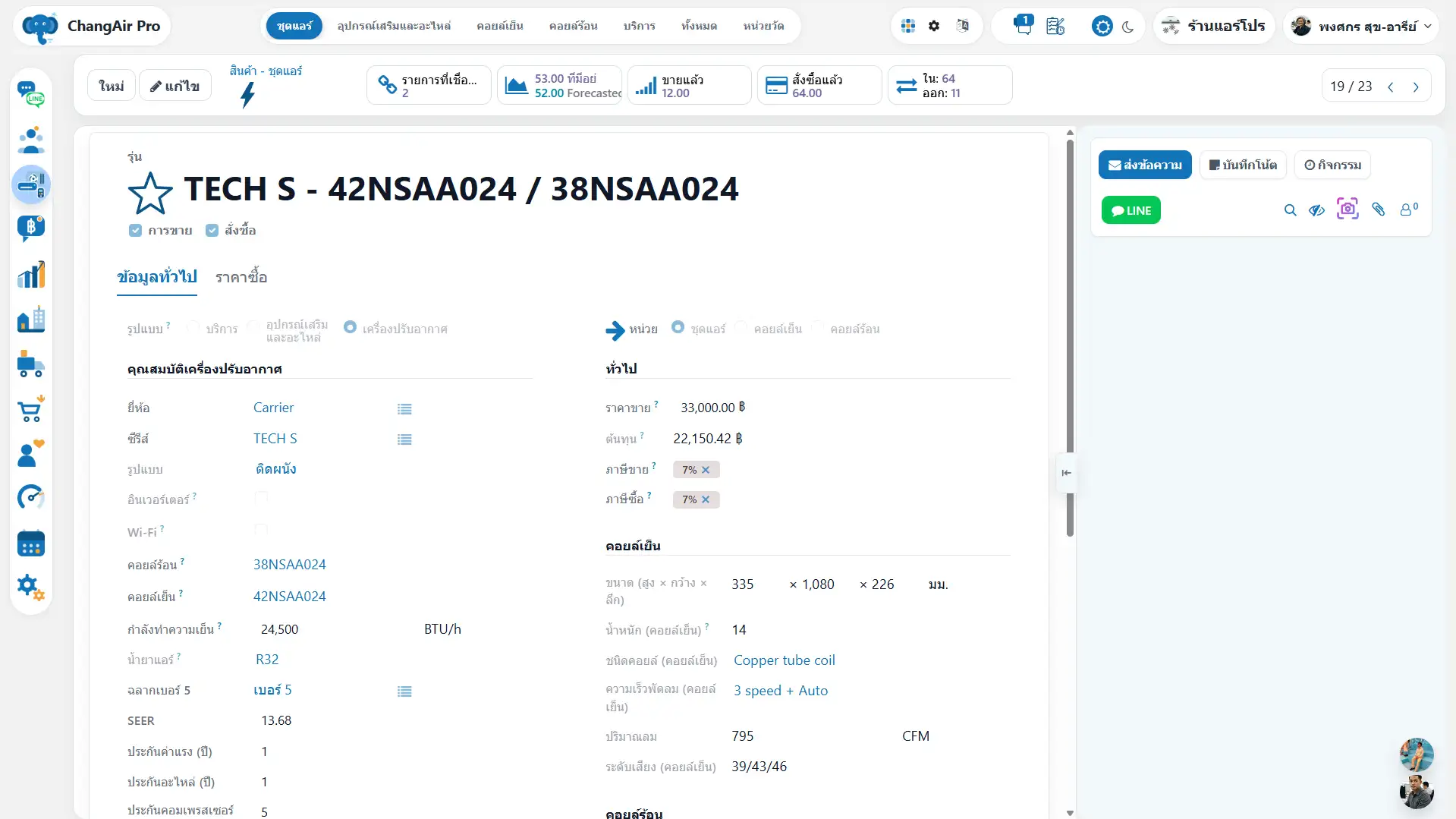1456x819 pixels.
Task: Open contacts team icon in sidebar
Action: (31, 140)
